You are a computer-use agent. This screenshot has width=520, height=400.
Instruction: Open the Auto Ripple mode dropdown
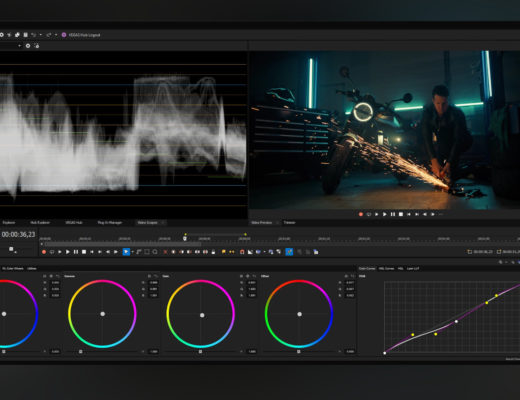[x=264, y=252]
